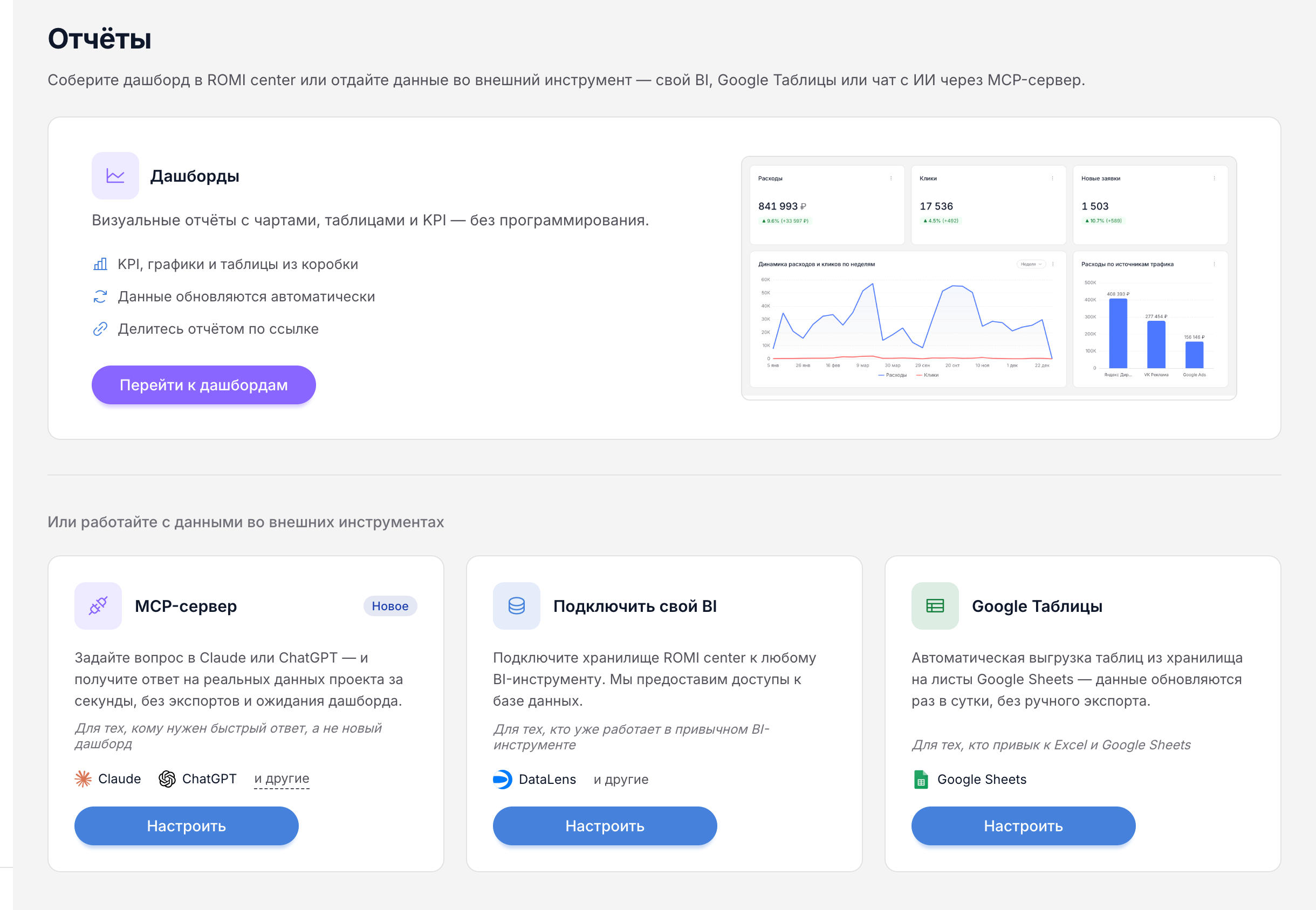Screen dimensions: 1316x910
Task: Click the Дашборды line-chart icon
Action: 115,176
